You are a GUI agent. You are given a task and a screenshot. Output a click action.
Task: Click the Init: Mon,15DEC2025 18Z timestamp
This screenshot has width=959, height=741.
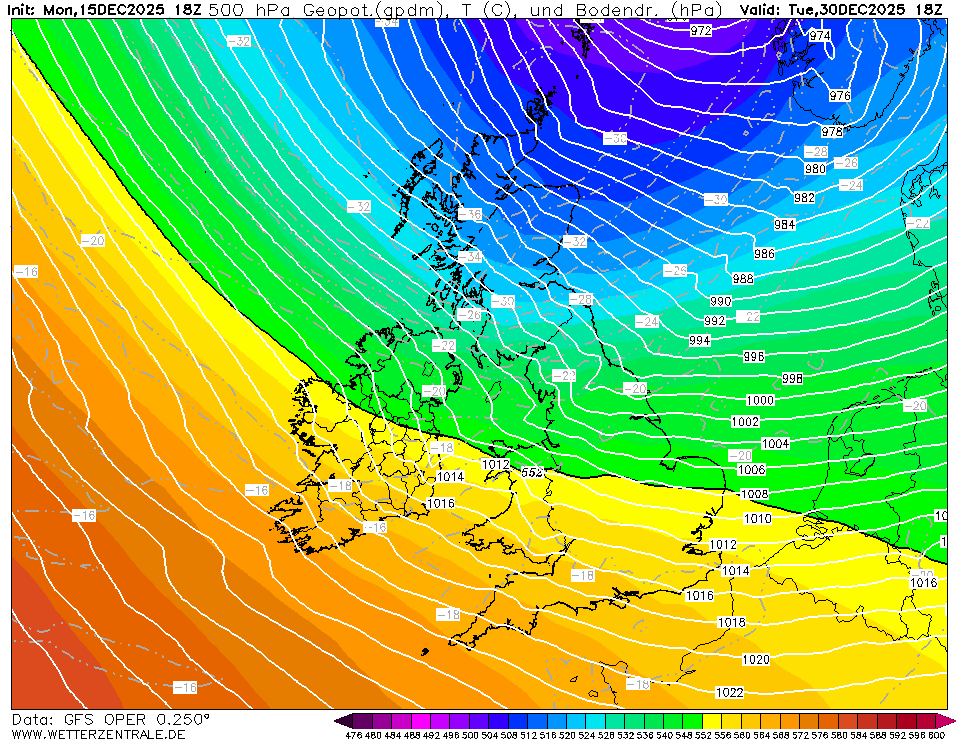coord(102,9)
